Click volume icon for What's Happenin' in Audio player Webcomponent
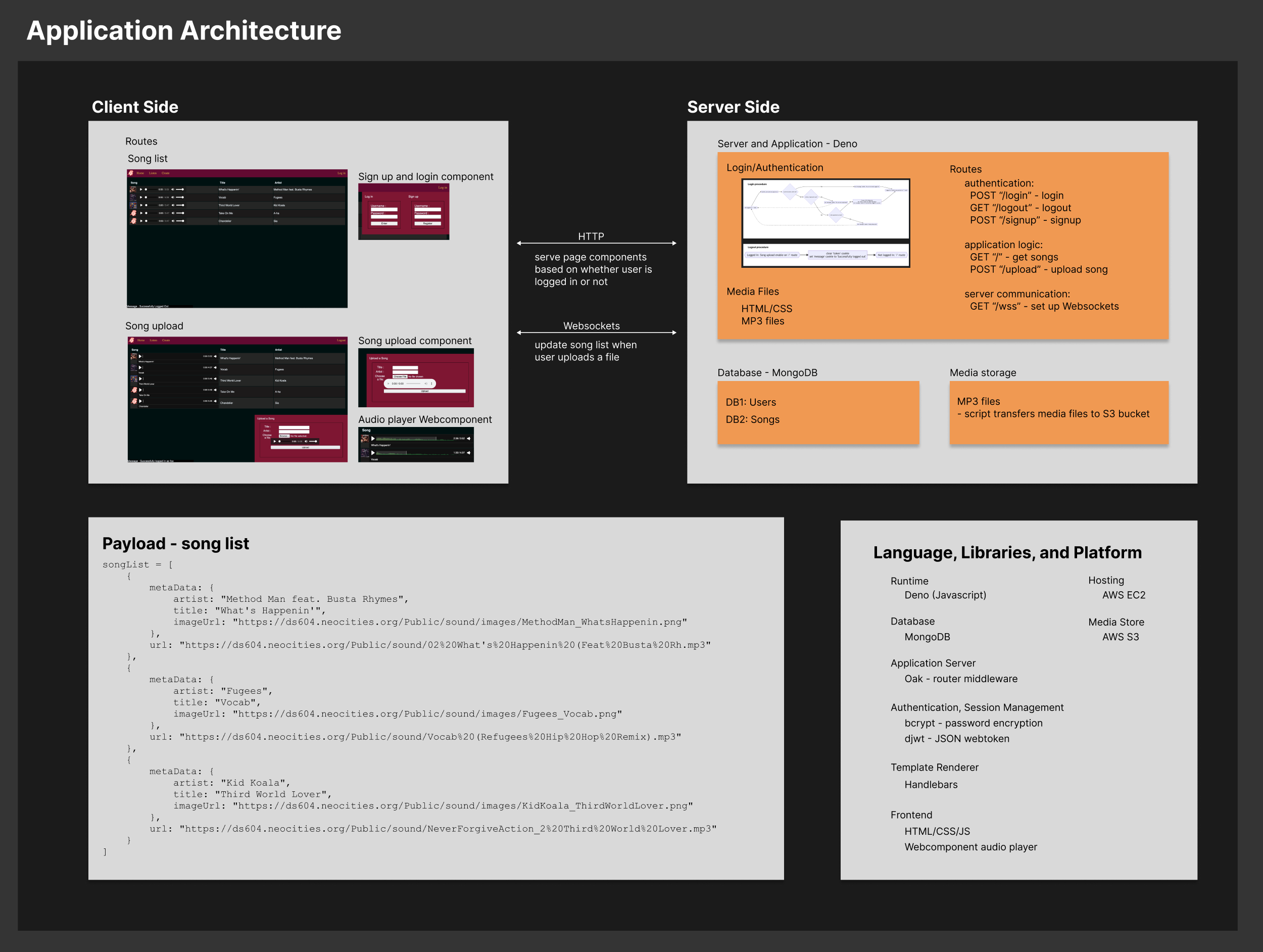1263x952 pixels. (x=468, y=439)
